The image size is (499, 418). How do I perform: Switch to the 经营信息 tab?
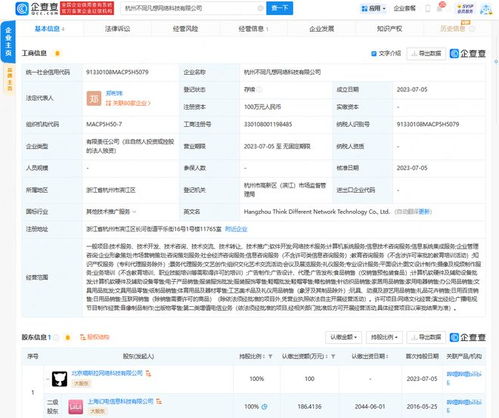click(253, 29)
